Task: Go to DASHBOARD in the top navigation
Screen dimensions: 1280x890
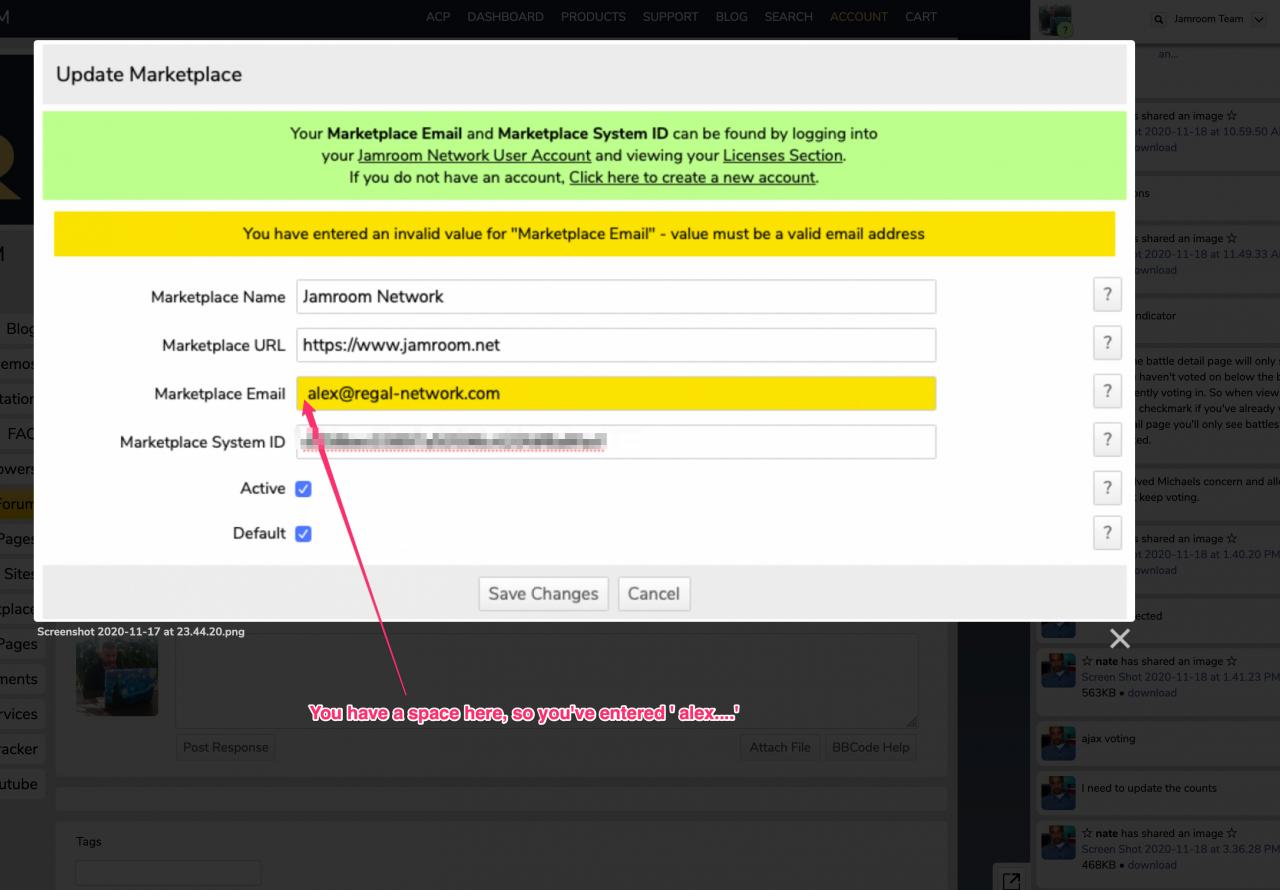Action: pos(505,16)
